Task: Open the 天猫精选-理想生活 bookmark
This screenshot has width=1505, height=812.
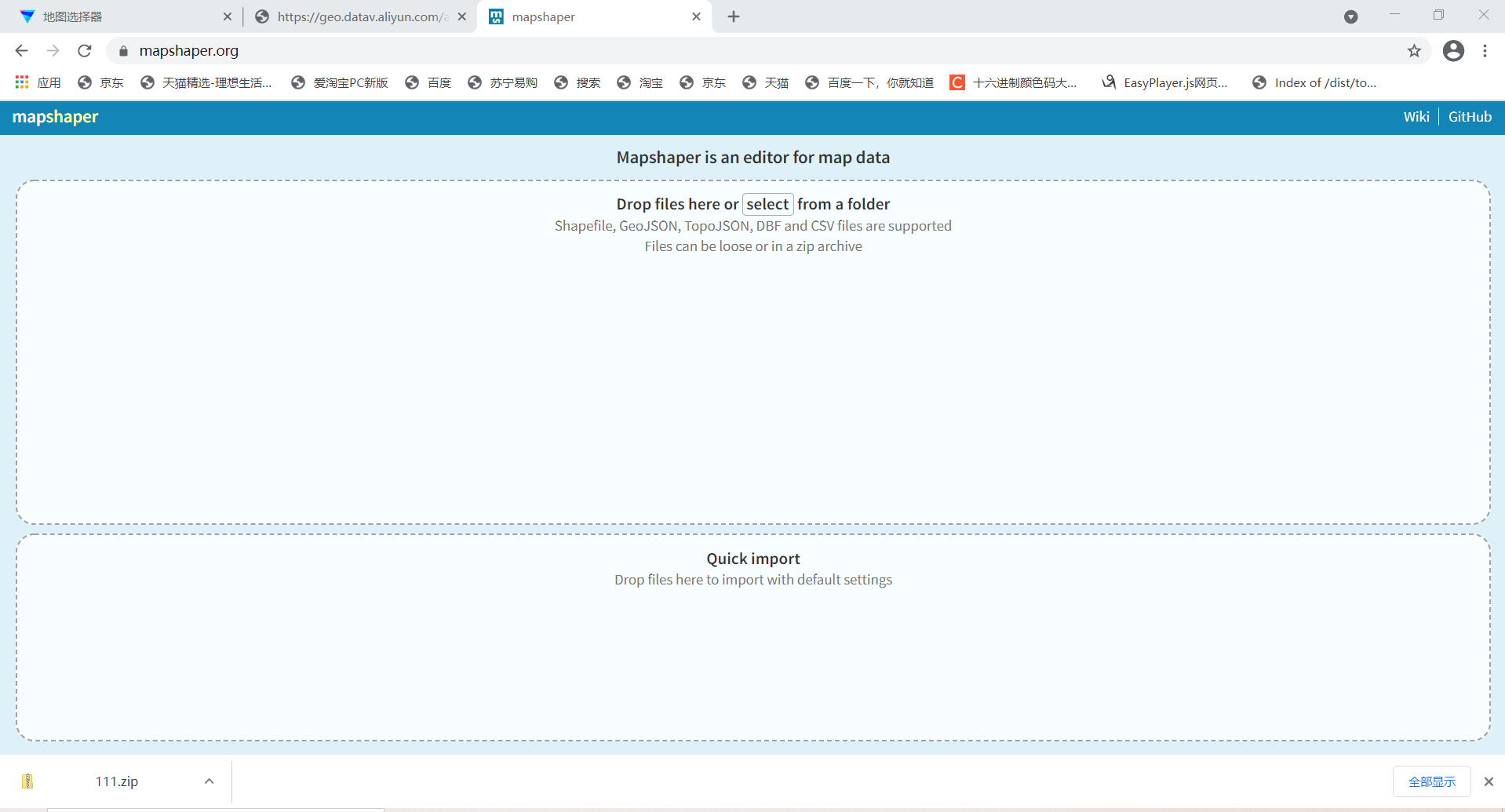Action: (x=206, y=82)
